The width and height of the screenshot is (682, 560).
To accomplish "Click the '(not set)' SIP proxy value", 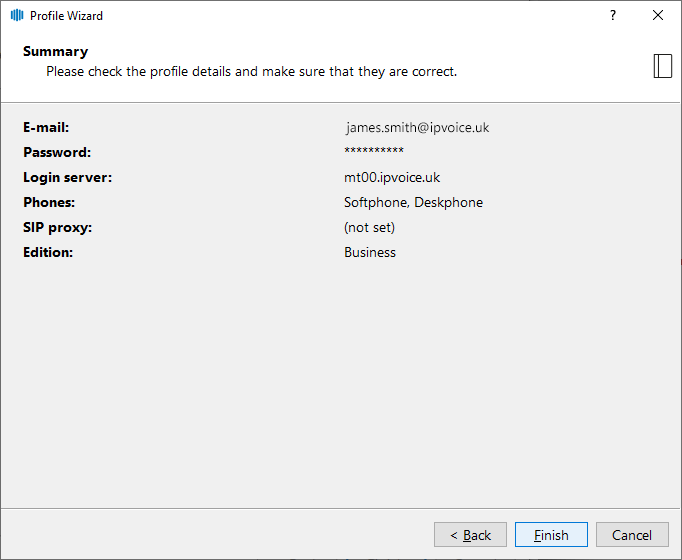I will (369, 228).
